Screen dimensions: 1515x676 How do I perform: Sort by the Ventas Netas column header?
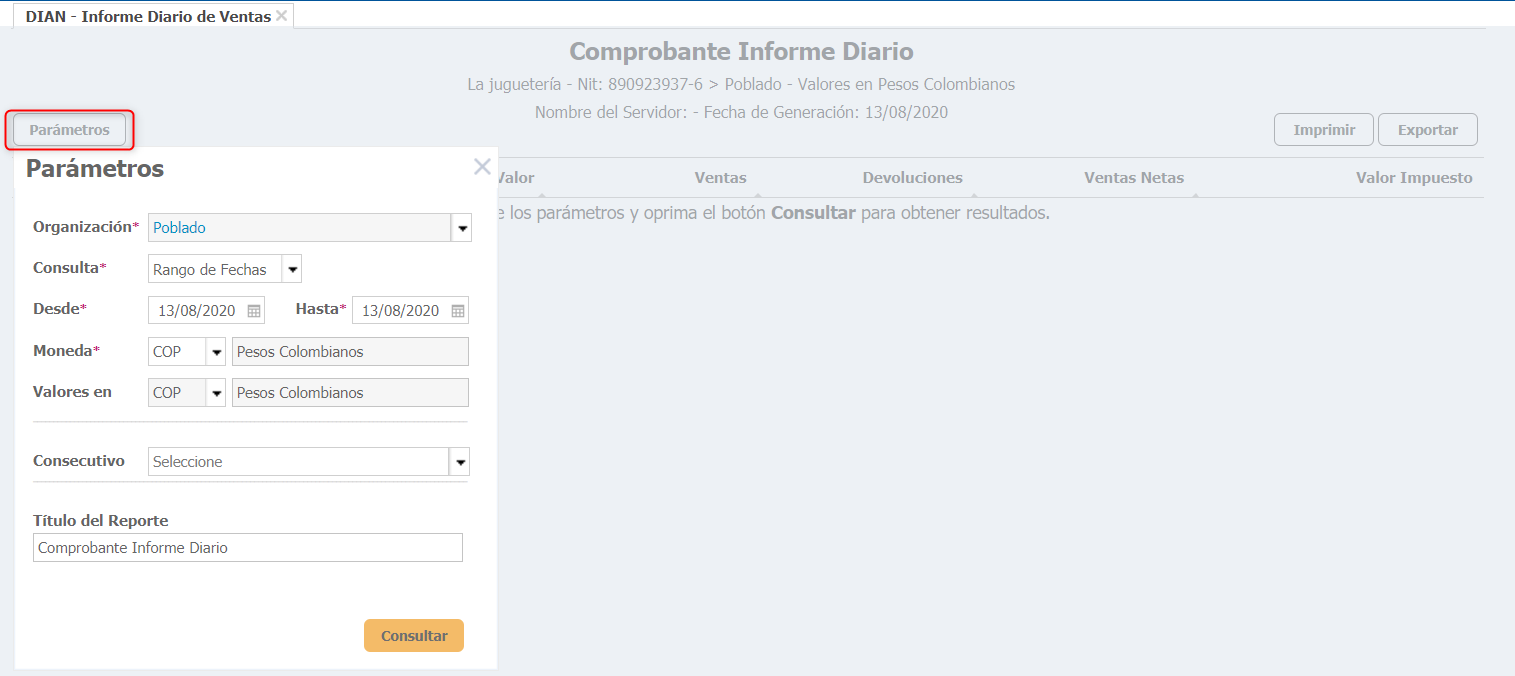(1133, 178)
